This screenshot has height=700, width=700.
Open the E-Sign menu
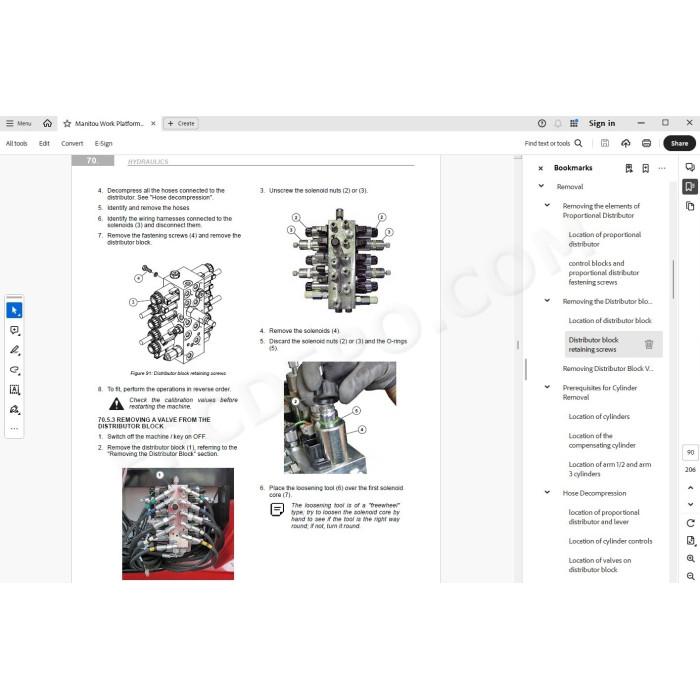point(103,143)
